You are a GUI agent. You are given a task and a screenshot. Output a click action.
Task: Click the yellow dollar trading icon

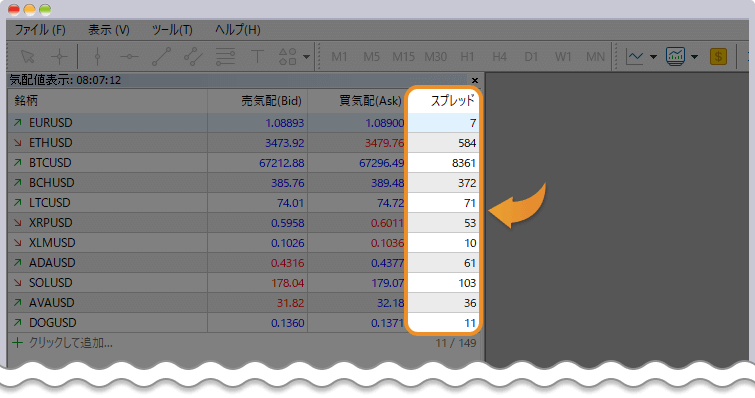click(x=718, y=57)
